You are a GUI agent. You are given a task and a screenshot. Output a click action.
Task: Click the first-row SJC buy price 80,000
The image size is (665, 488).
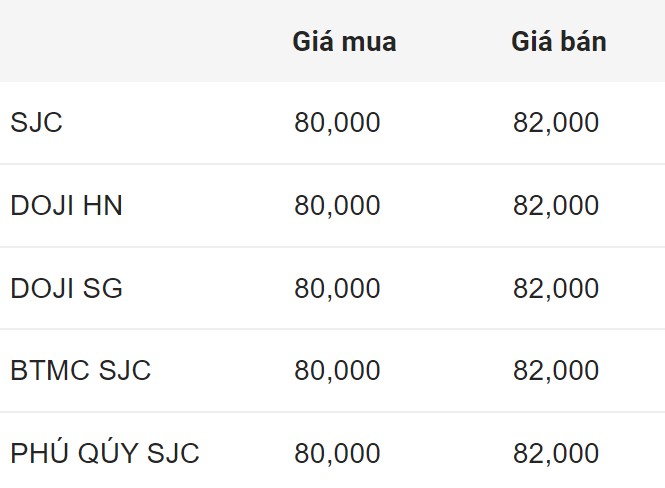point(337,123)
